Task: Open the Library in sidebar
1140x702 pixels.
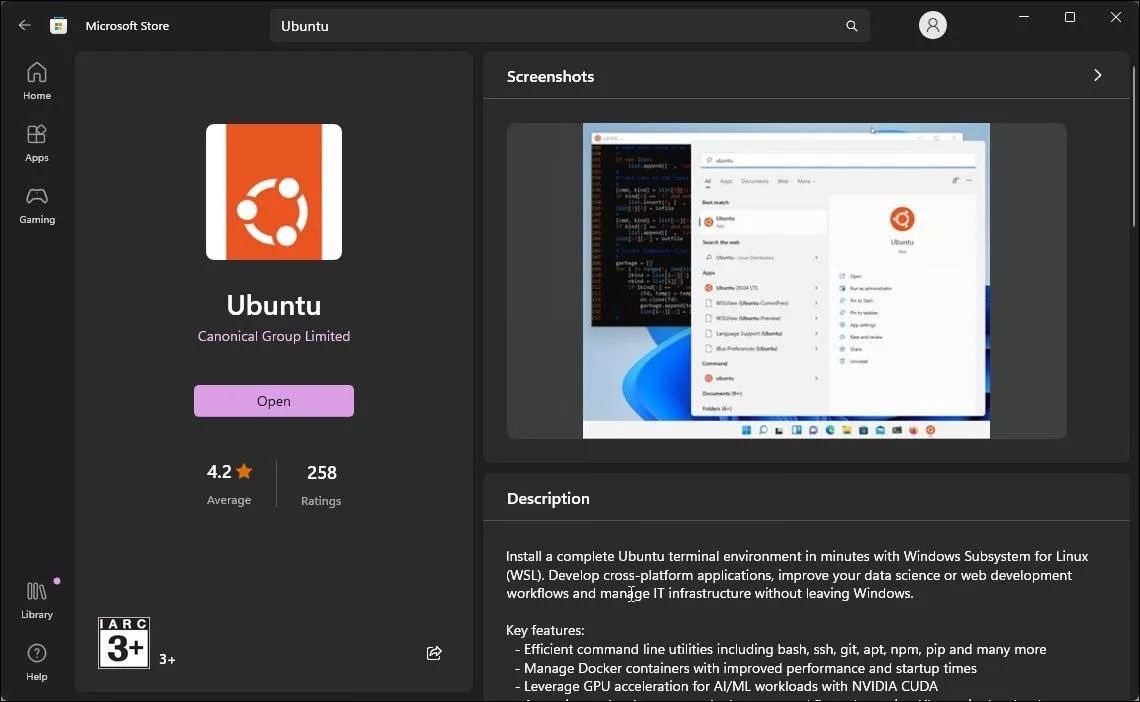Action: (x=37, y=600)
